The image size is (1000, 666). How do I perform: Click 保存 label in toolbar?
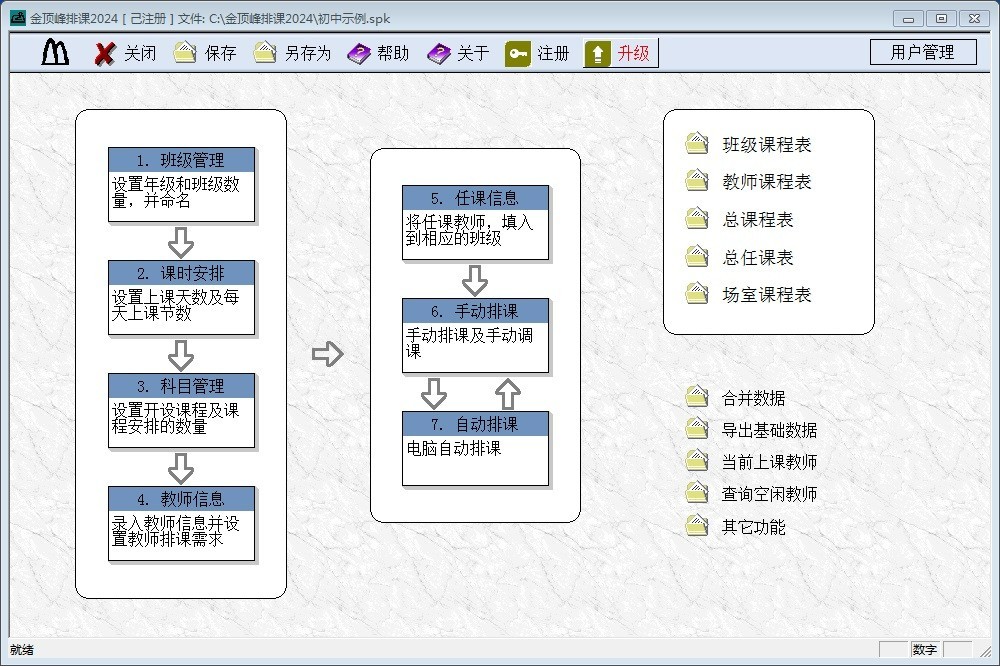(221, 53)
